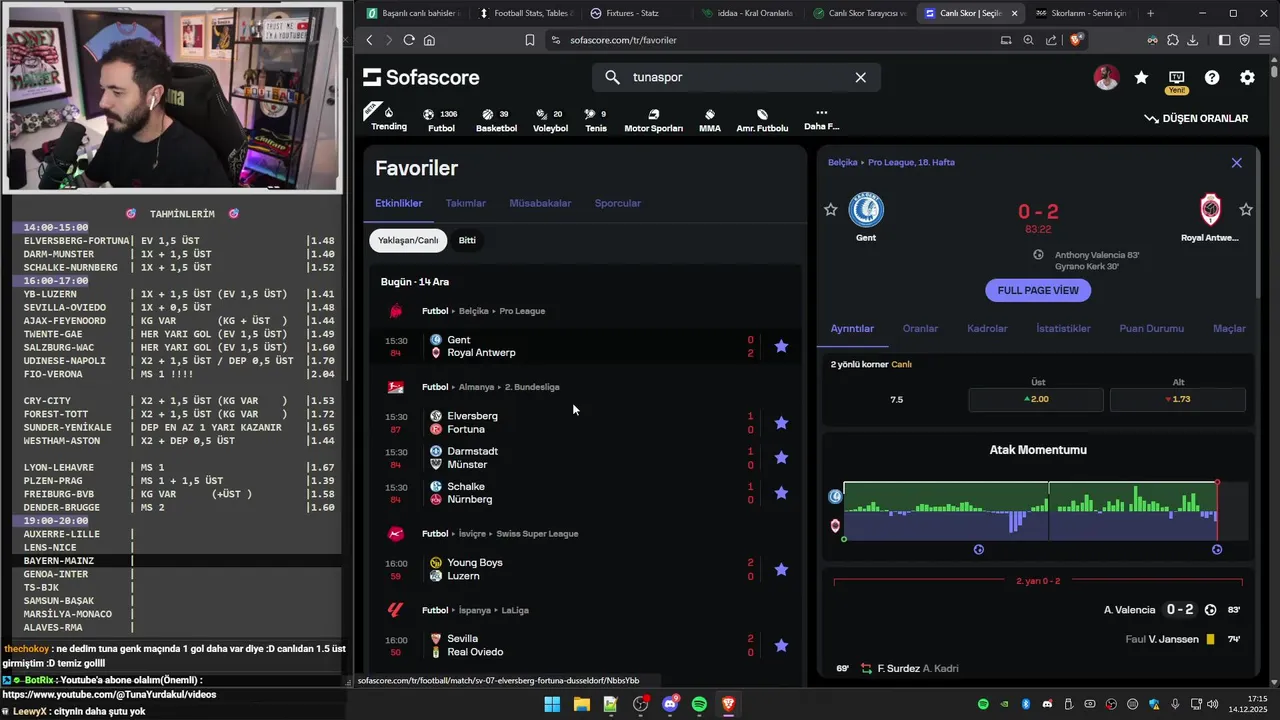
Task: Open the TV schedule icon
Action: 1176,77
